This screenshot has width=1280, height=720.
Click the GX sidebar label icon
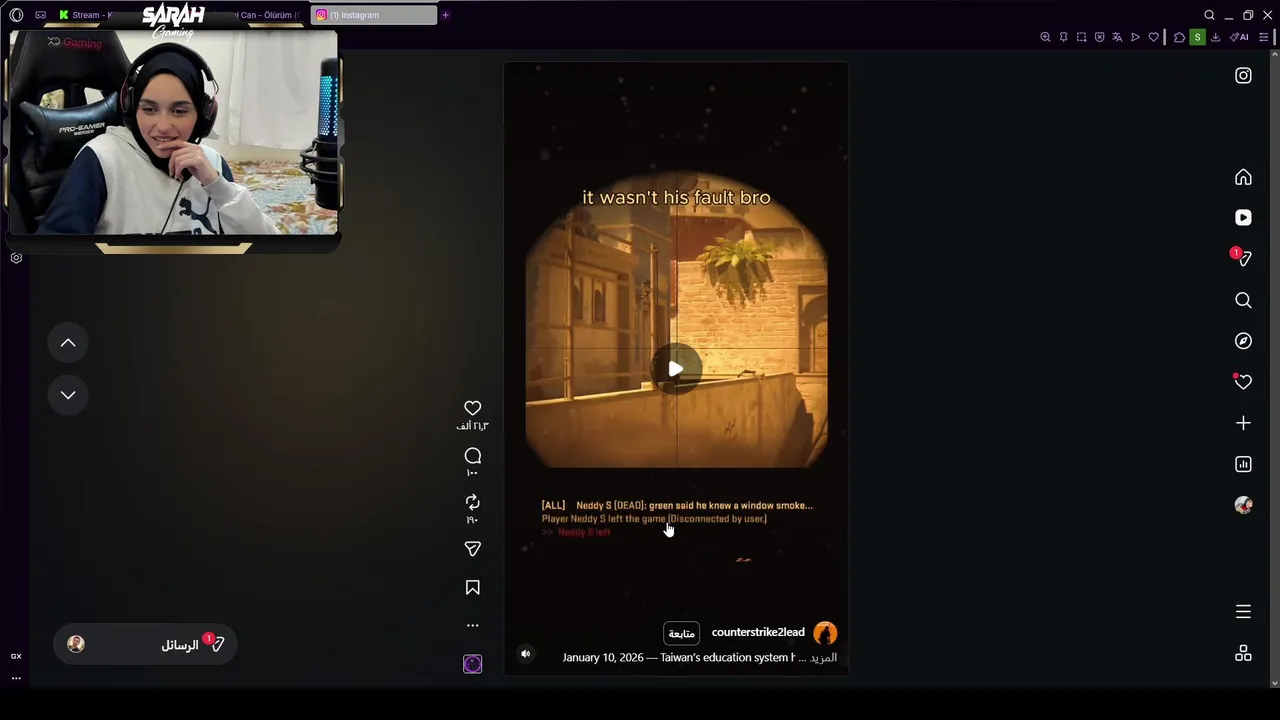(x=16, y=656)
